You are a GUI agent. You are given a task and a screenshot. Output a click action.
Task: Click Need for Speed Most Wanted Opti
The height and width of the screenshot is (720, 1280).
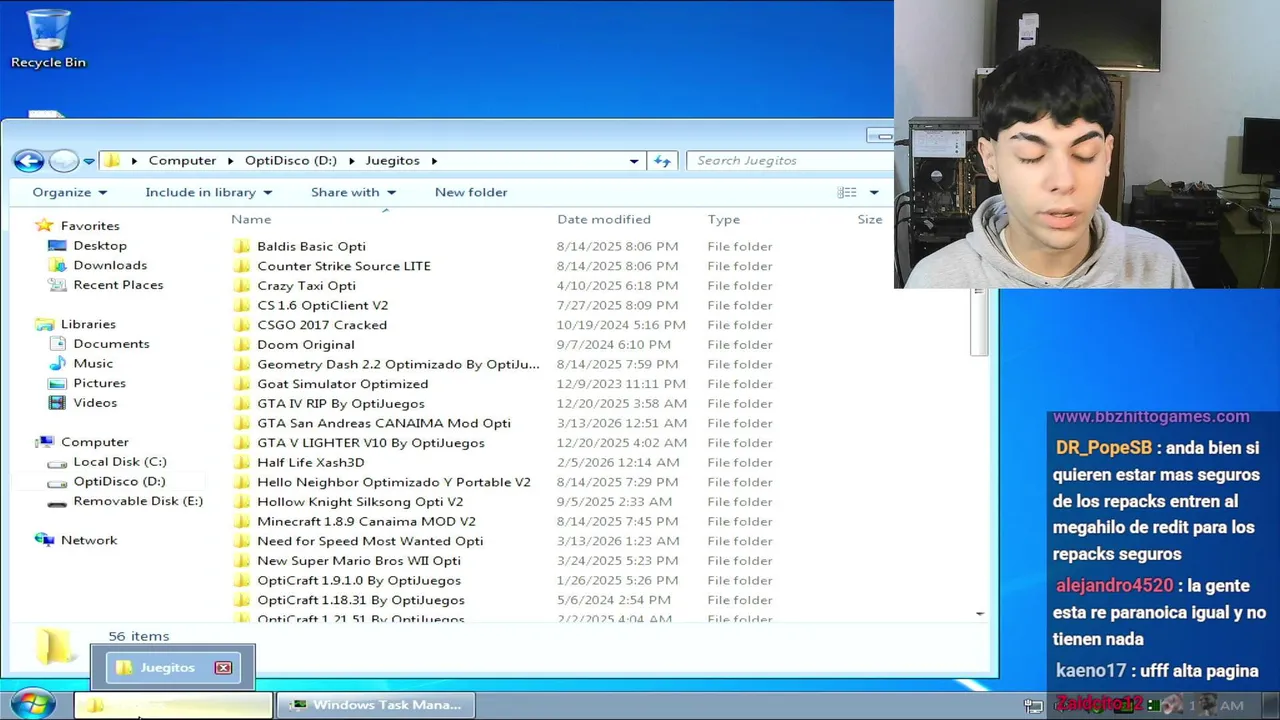point(370,541)
